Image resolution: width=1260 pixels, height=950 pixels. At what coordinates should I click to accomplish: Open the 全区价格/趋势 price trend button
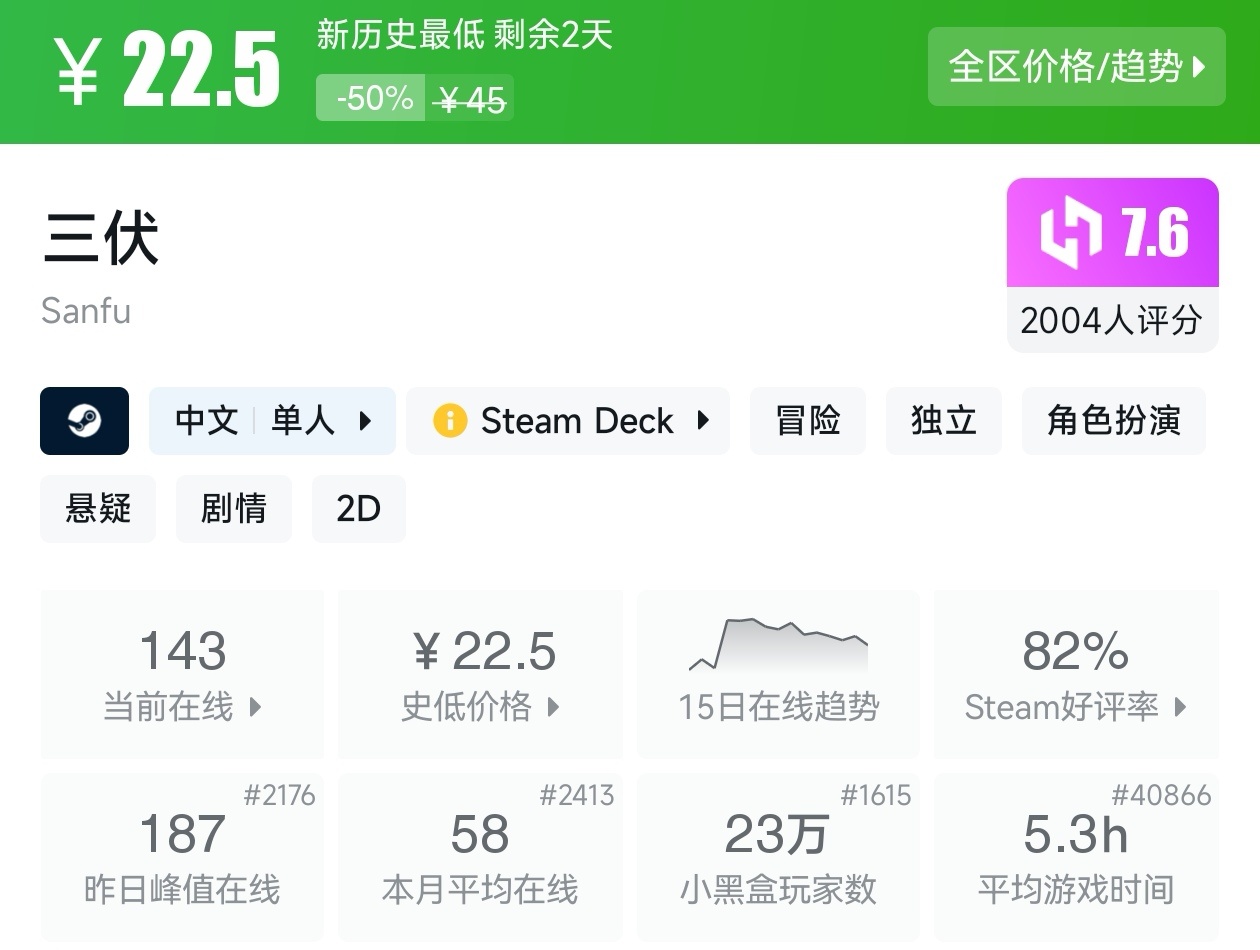(x=1076, y=67)
